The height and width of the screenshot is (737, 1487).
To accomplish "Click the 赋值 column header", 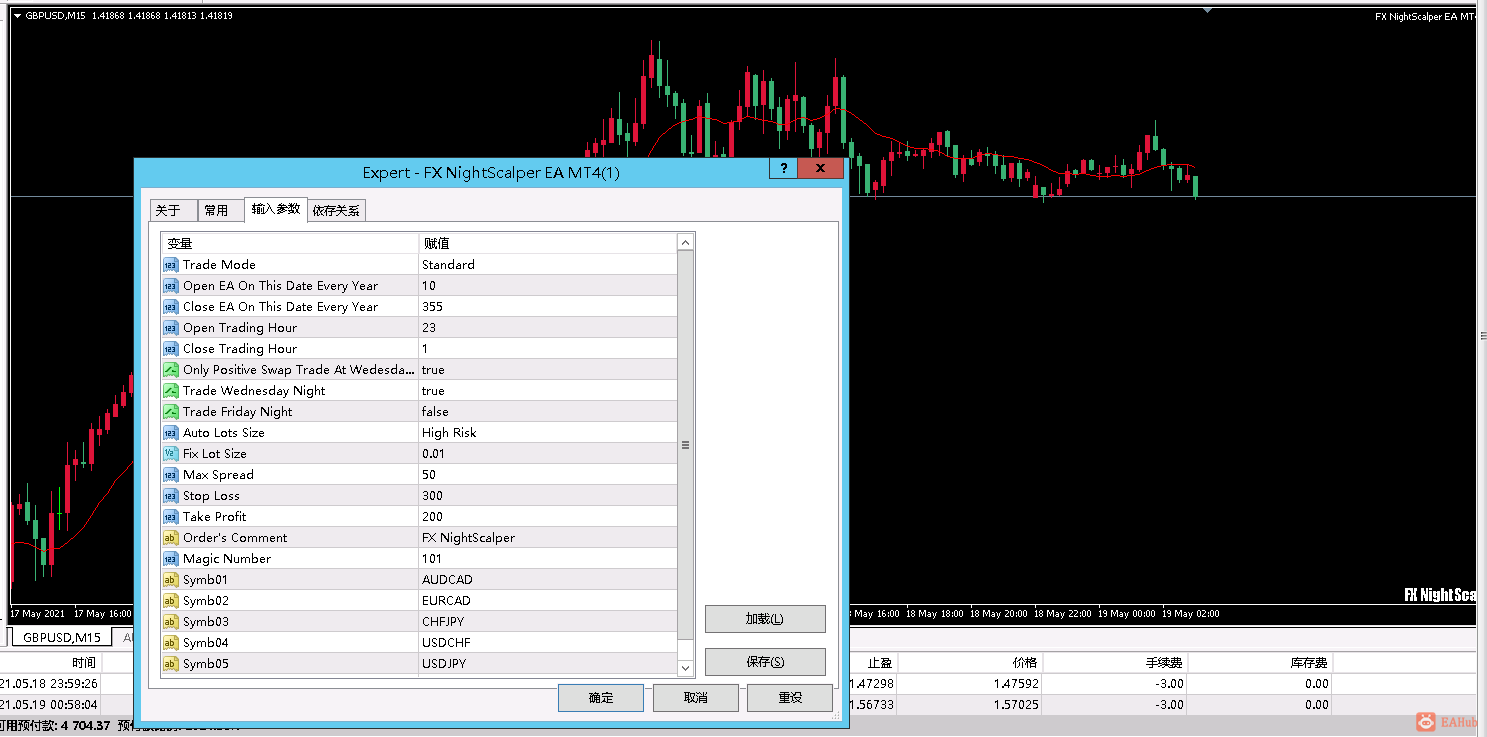I will click(x=548, y=243).
